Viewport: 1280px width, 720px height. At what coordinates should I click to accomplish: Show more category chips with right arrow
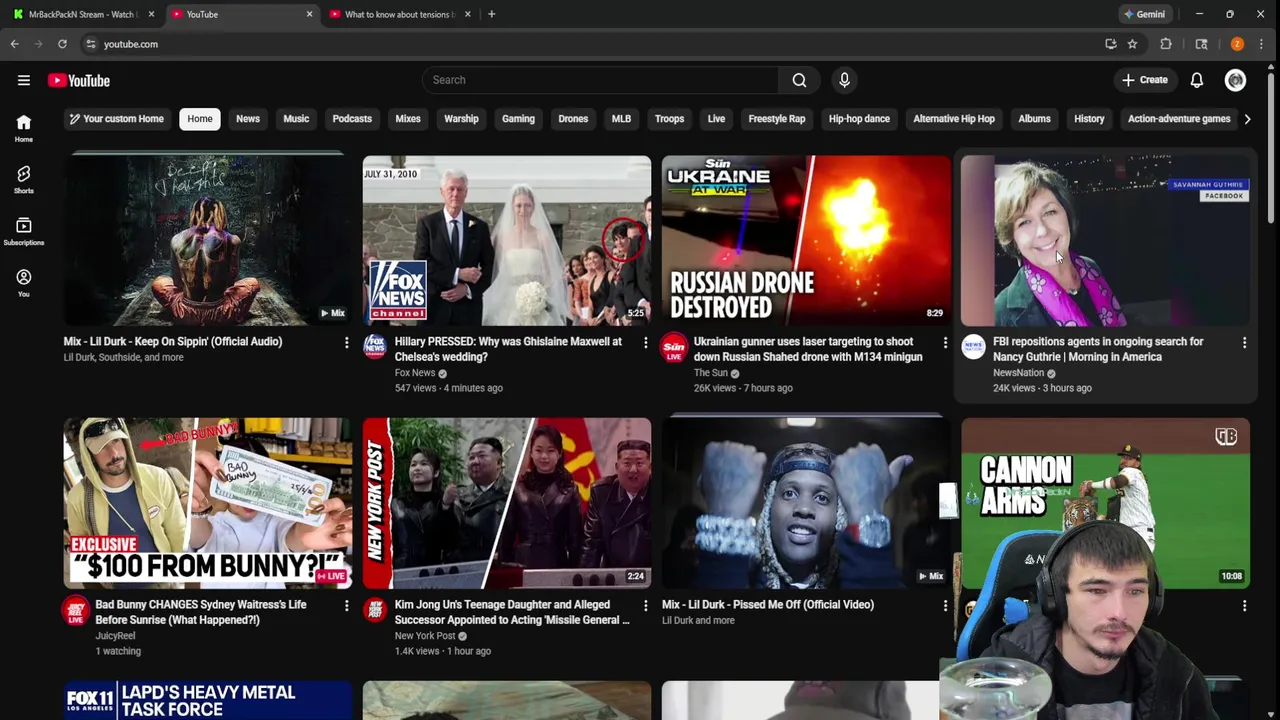pyautogui.click(x=1247, y=119)
